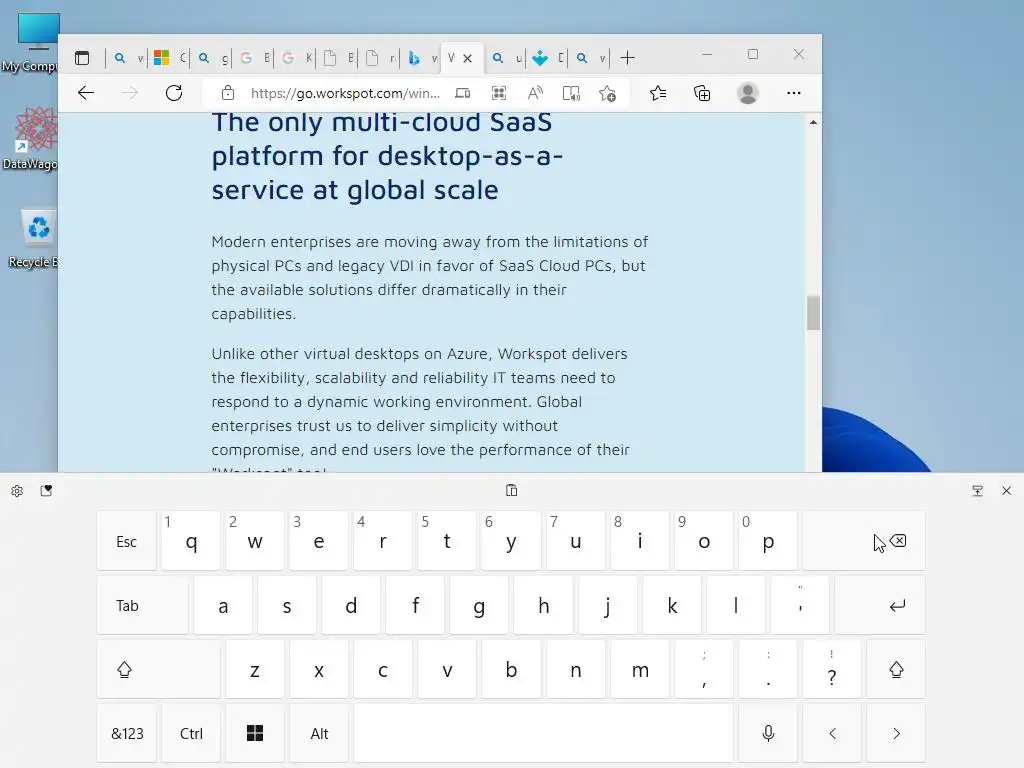Tap the a key

click(223, 605)
